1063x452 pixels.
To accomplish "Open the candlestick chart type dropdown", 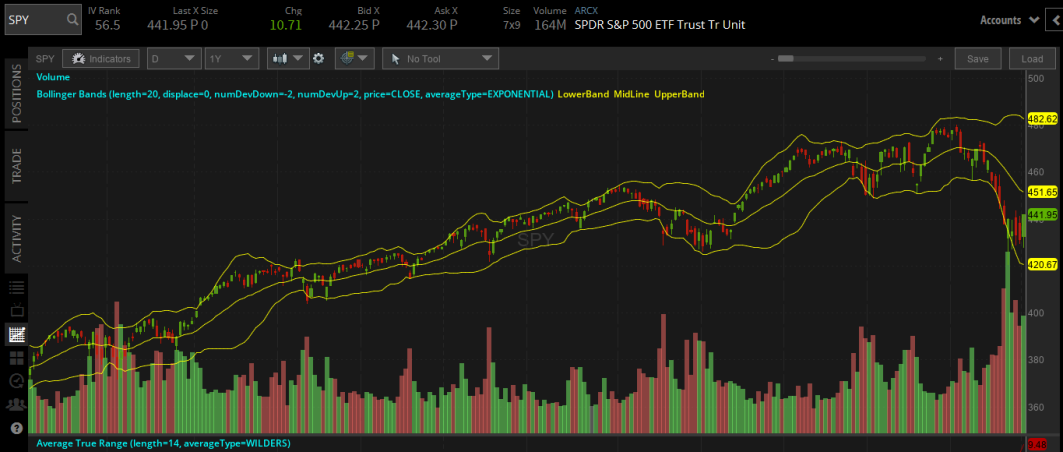I will pyautogui.click(x=288, y=59).
